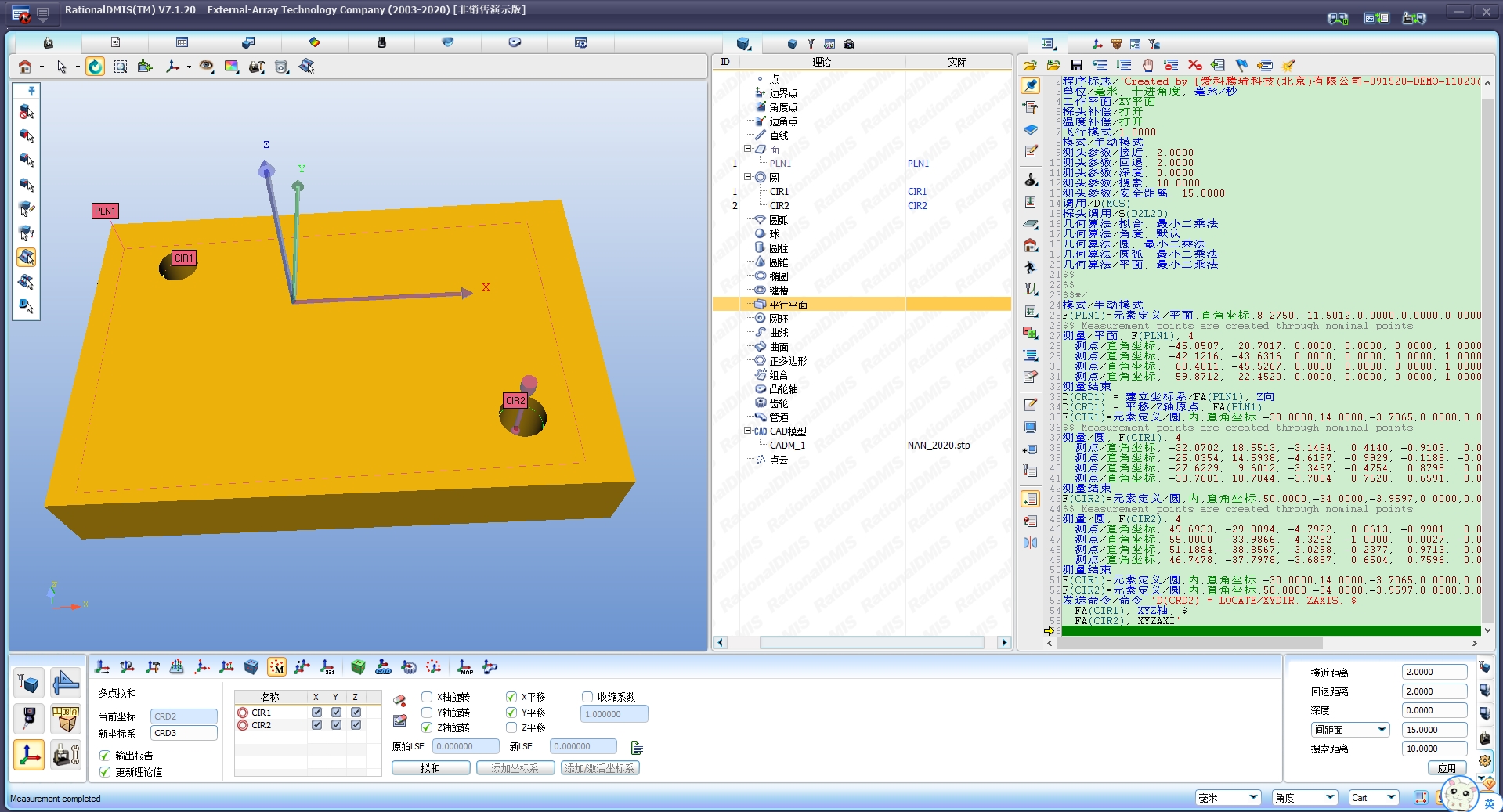
Task: Activate the rotate view tool
Action: point(95,67)
